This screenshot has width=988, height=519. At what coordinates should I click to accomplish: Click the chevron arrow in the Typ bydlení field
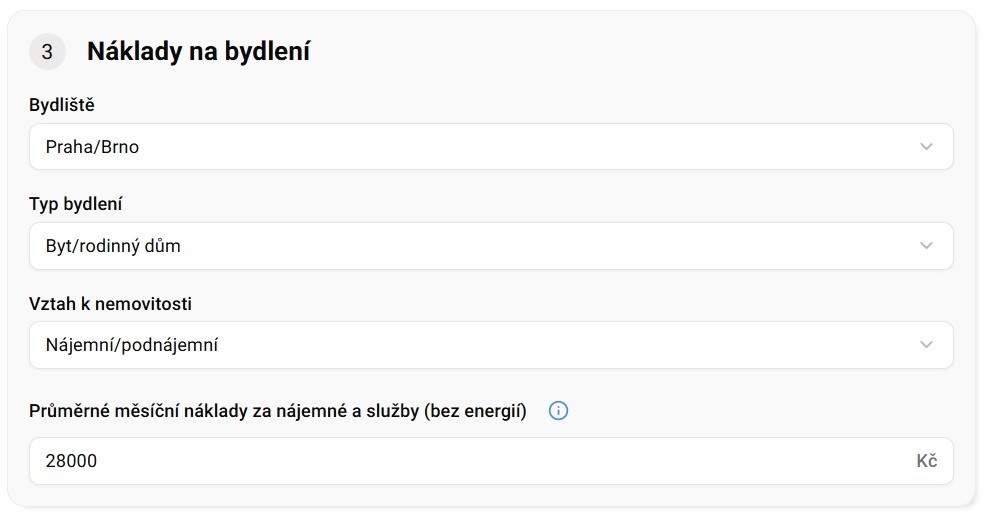tap(926, 246)
